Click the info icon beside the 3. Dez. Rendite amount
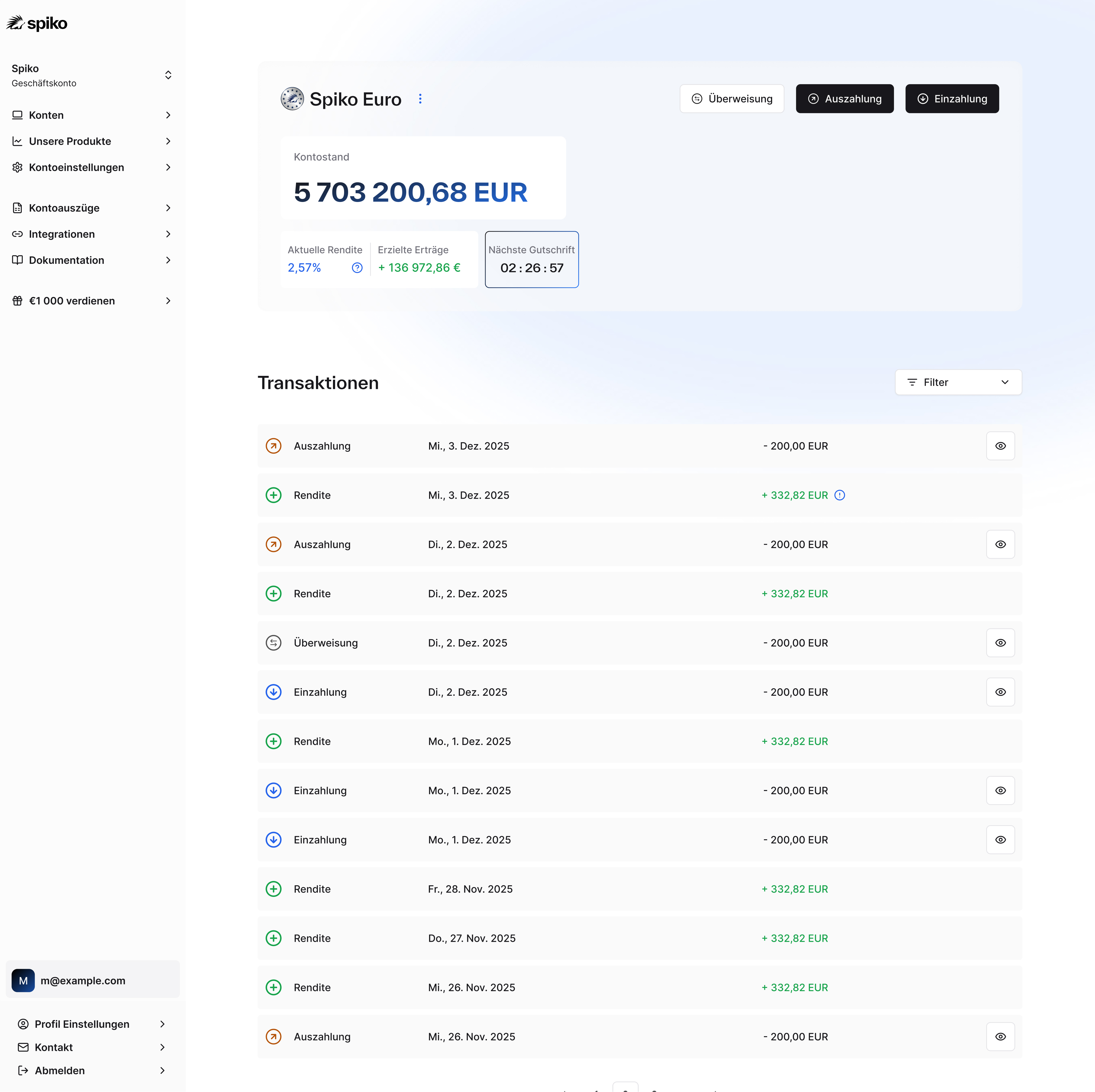1095x1092 pixels. (840, 495)
